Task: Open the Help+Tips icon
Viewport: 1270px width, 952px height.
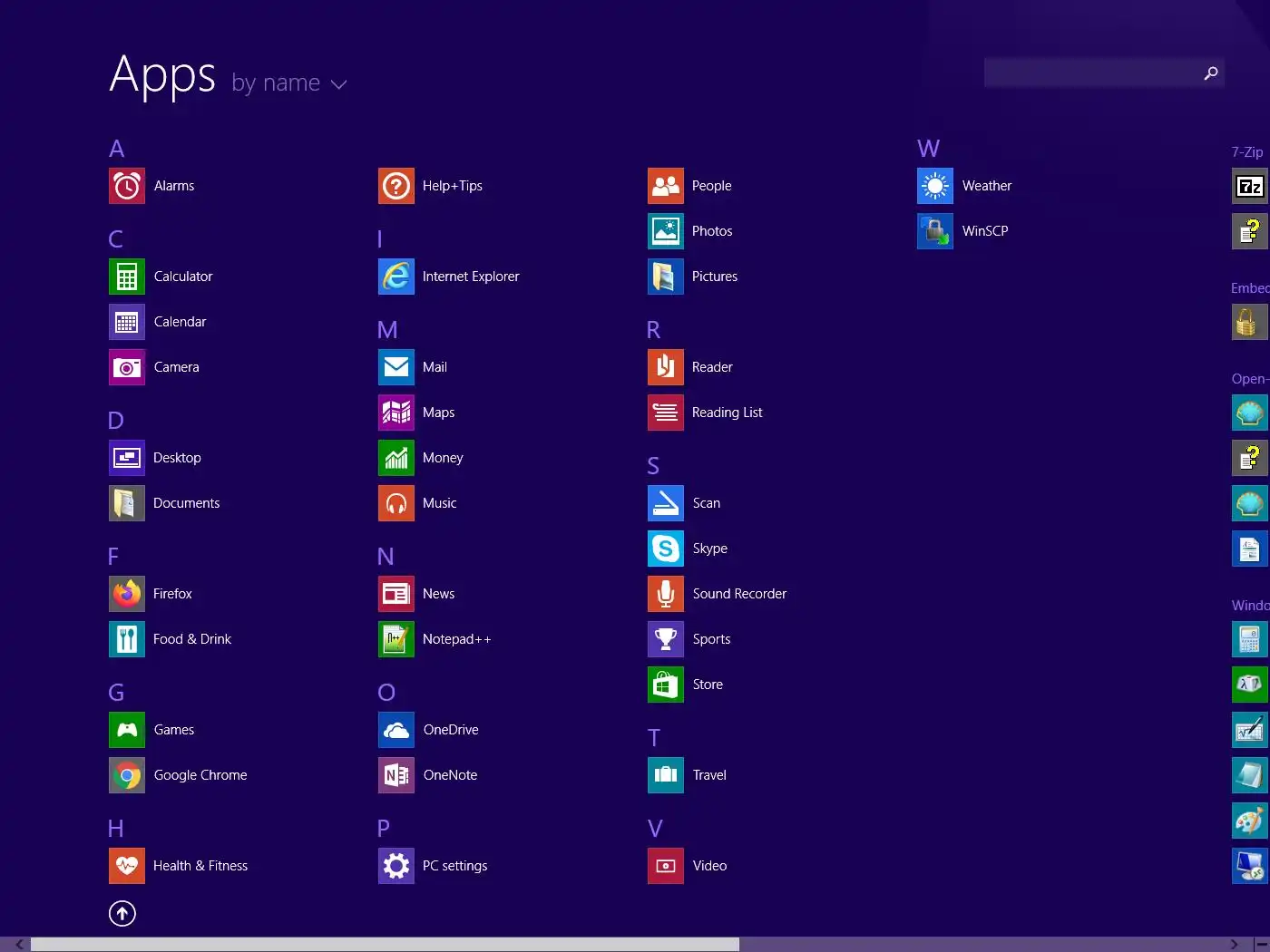Action: coord(396,186)
